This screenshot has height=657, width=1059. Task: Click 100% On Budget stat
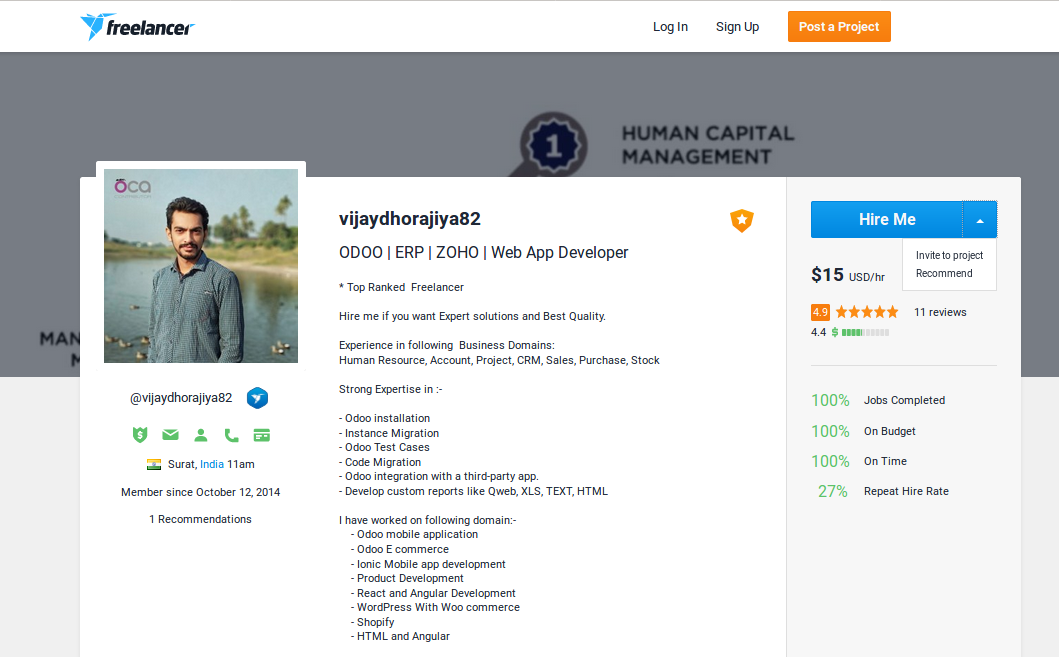[x=863, y=431]
